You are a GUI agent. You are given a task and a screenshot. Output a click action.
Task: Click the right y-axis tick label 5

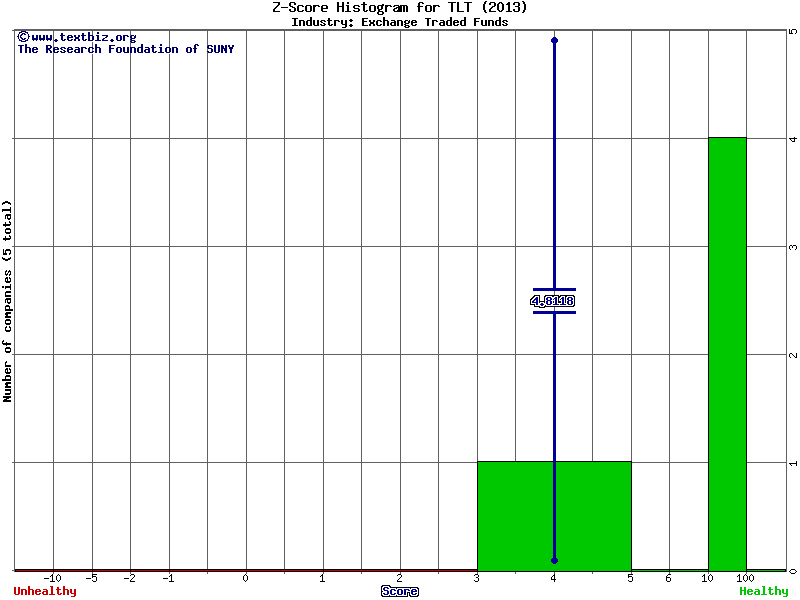[x=793, y=32]
